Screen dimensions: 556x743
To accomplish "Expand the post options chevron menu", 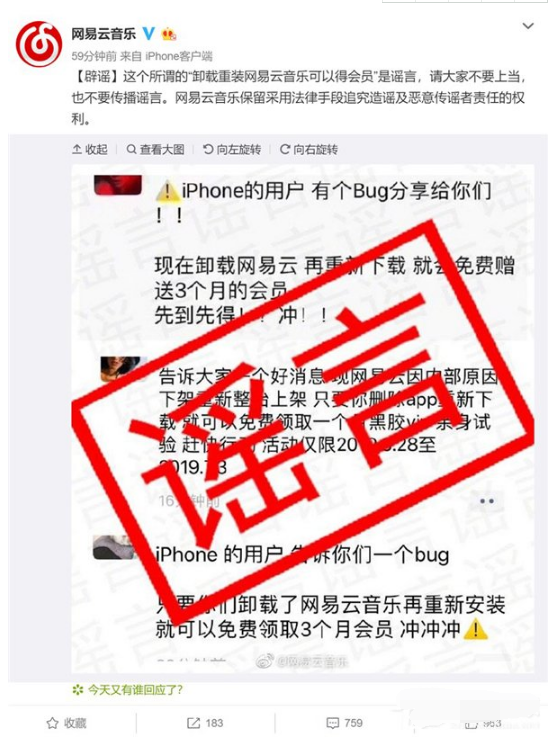I will pyautogui.click(x=528, y=26).
